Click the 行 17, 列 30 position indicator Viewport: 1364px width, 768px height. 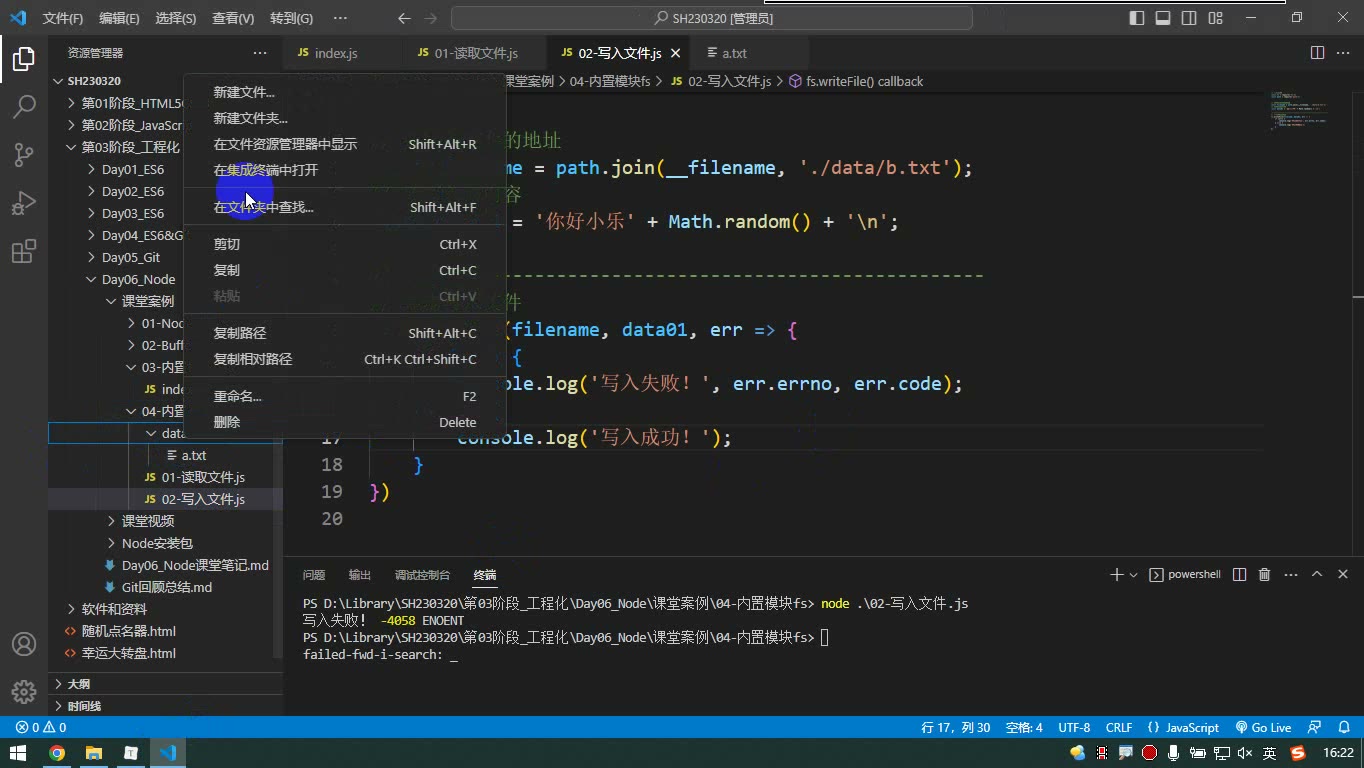(x=955, y=727)
